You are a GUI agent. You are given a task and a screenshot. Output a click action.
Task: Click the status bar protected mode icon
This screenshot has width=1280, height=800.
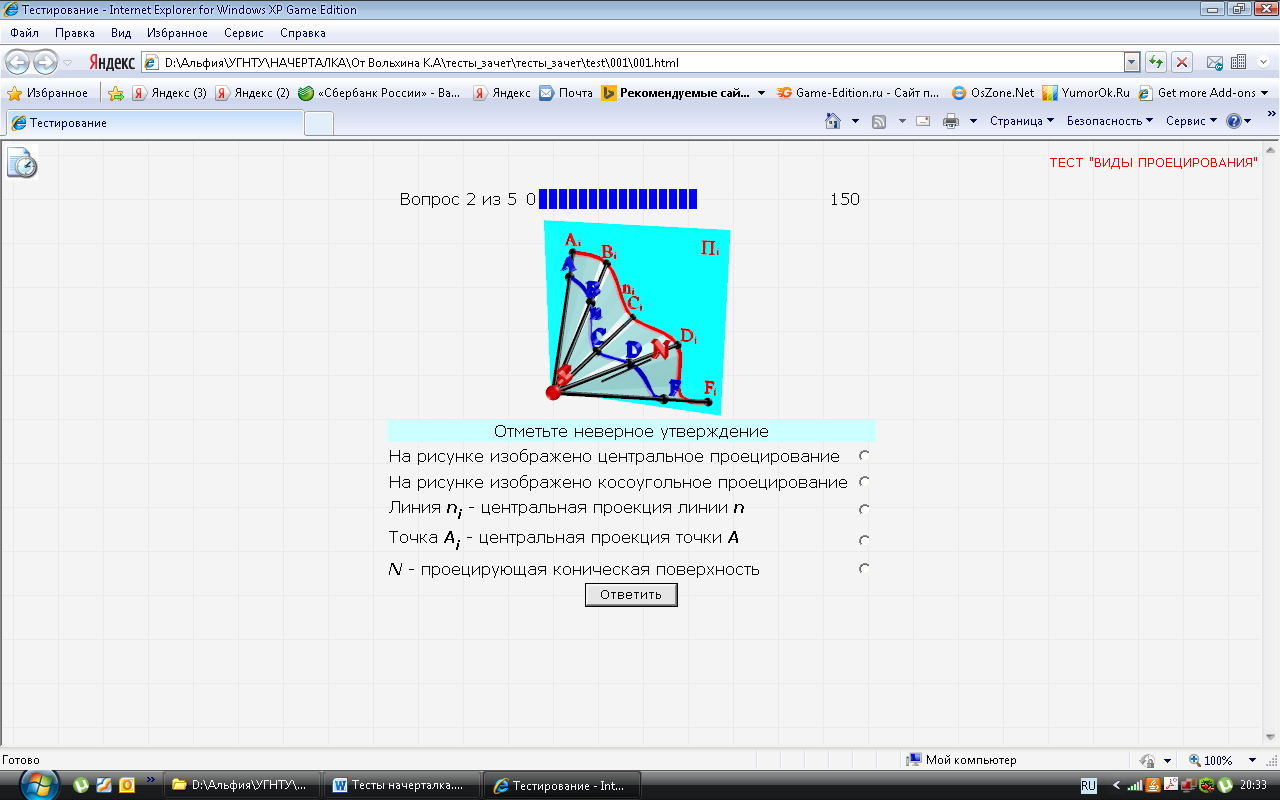point(1149,760)
